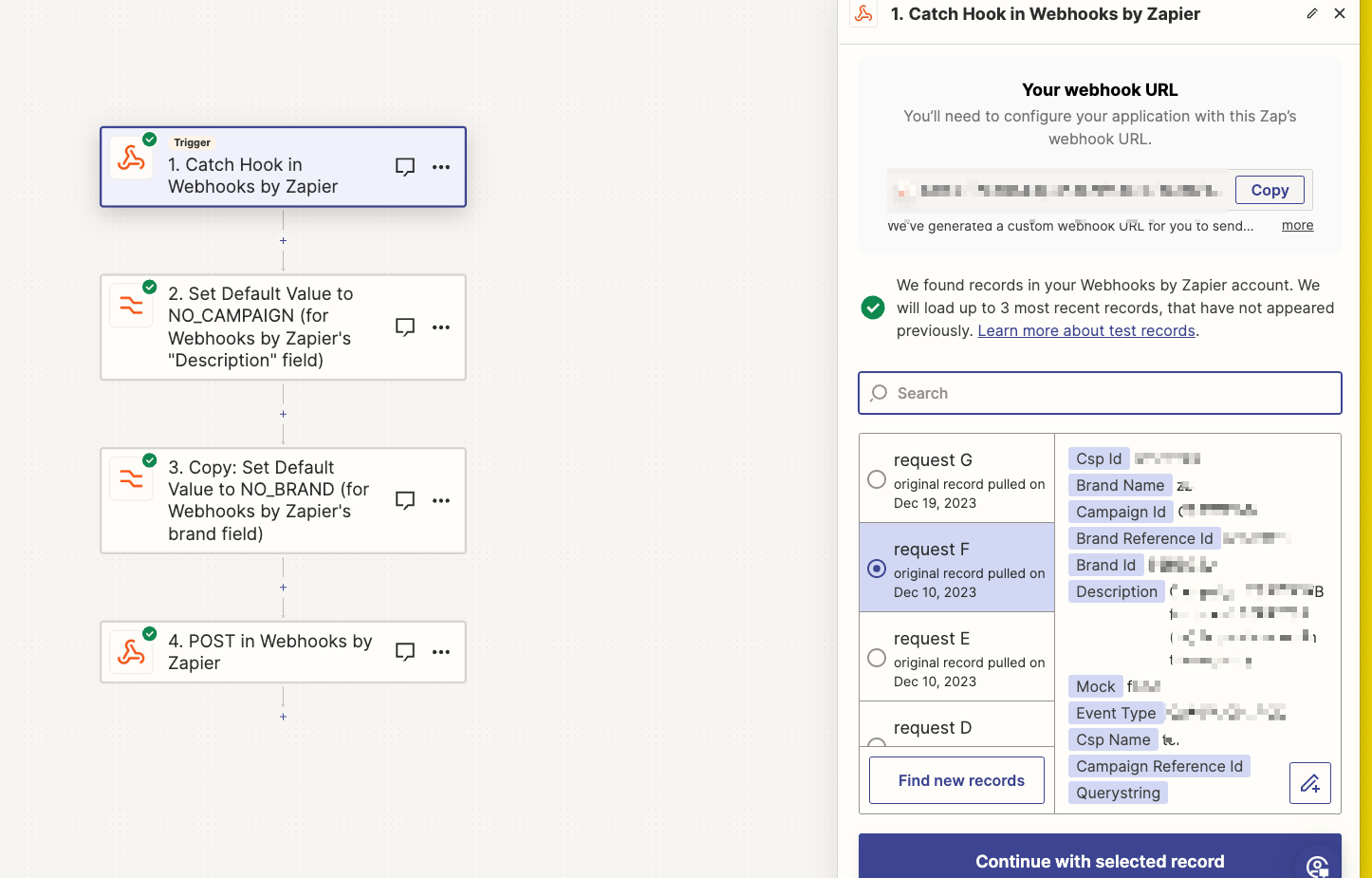1372x878 pixels.
Task: Open comments on Catch Hook step
Action: [x=405, y=167]
